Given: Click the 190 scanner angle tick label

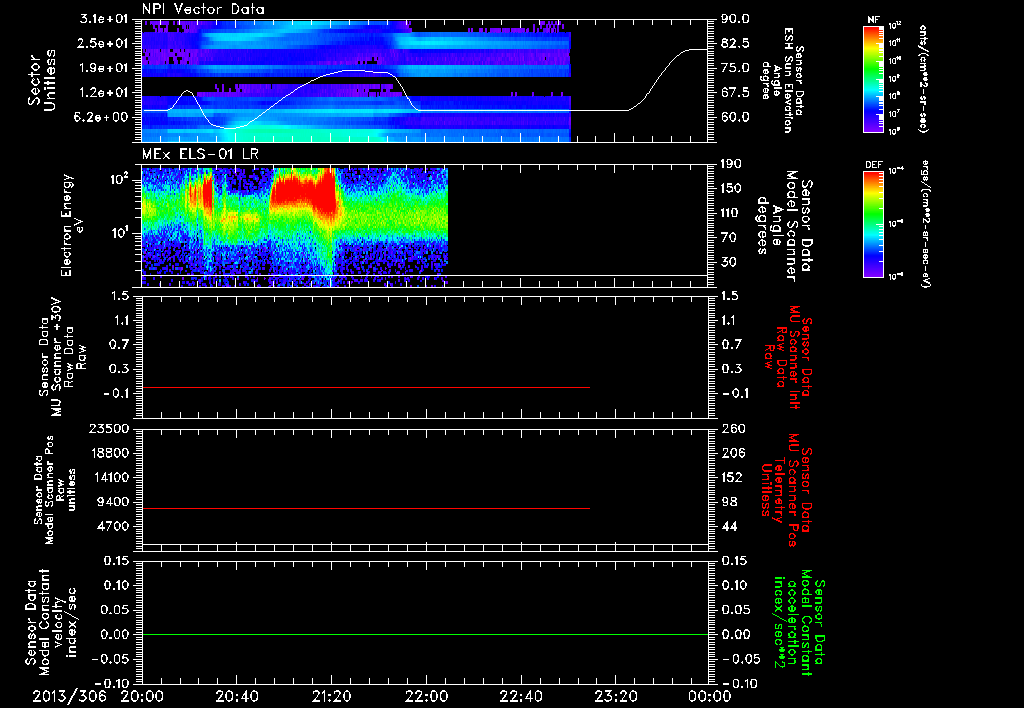Looking at the screenshot, I should [731, 164].
